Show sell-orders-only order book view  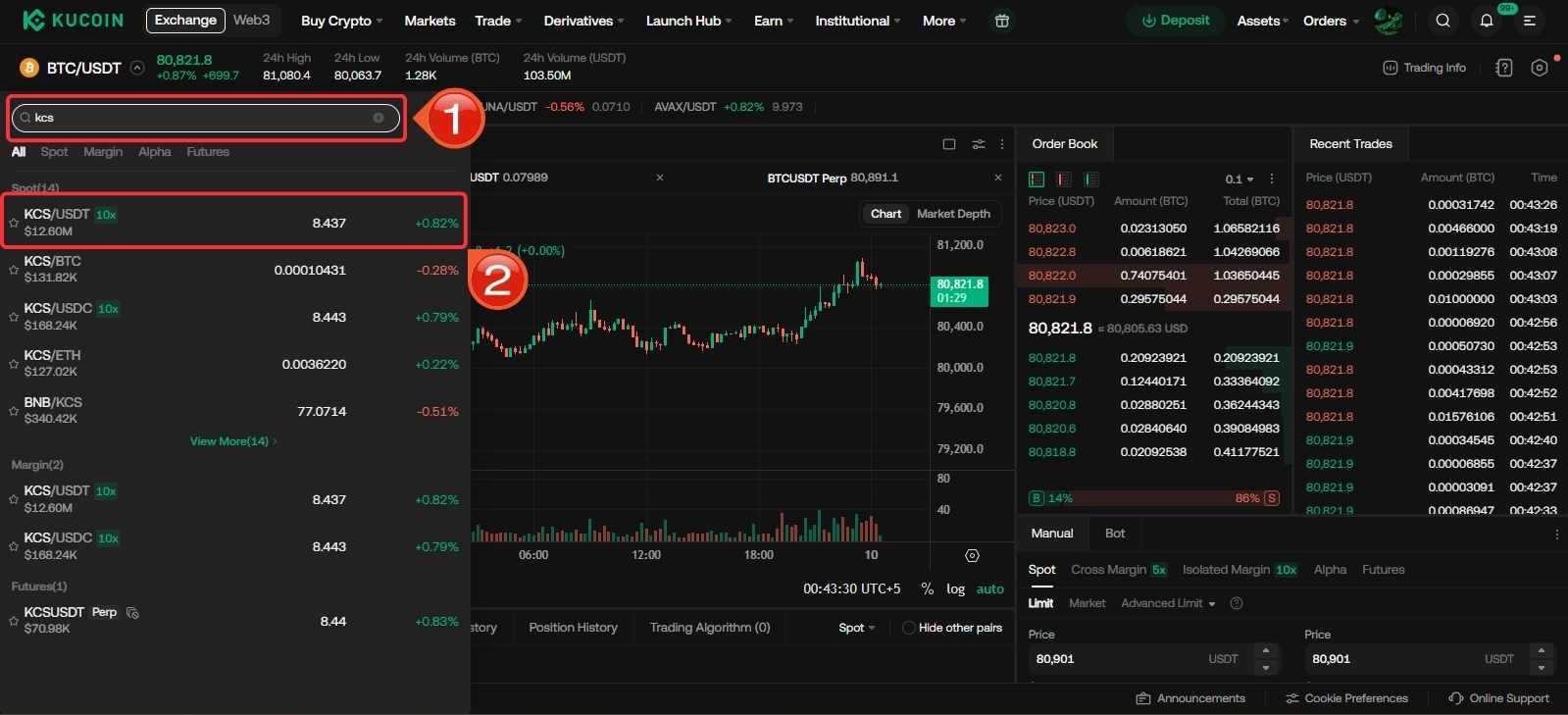[x=1064, y=179]
